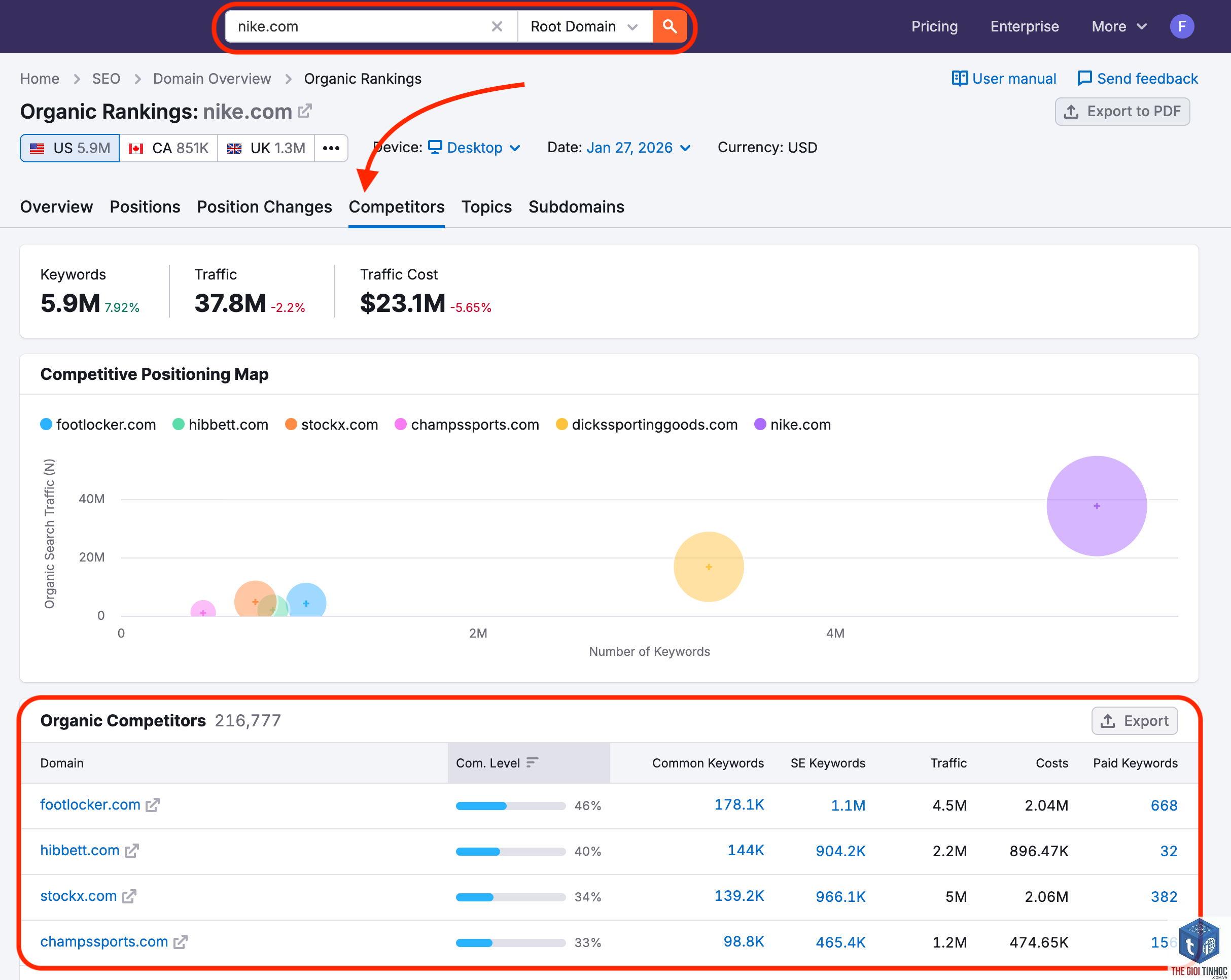Click the Organic Competitors Export button
The width and height of the screenshot is (1231, 980).
click(x=1135, y=721)
